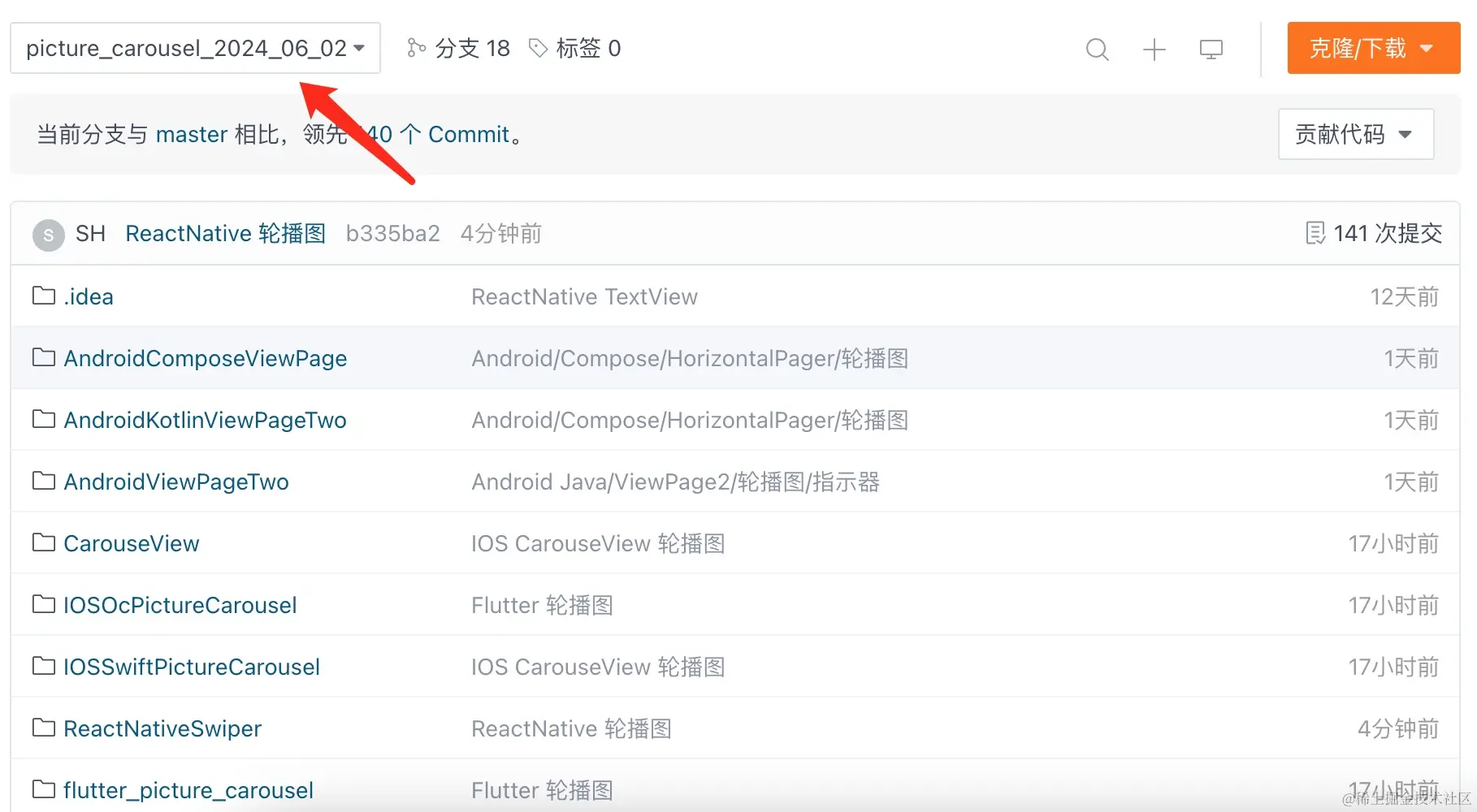Open the CarouseView folder
1477x812 pixels.
(x=131, y=543)
